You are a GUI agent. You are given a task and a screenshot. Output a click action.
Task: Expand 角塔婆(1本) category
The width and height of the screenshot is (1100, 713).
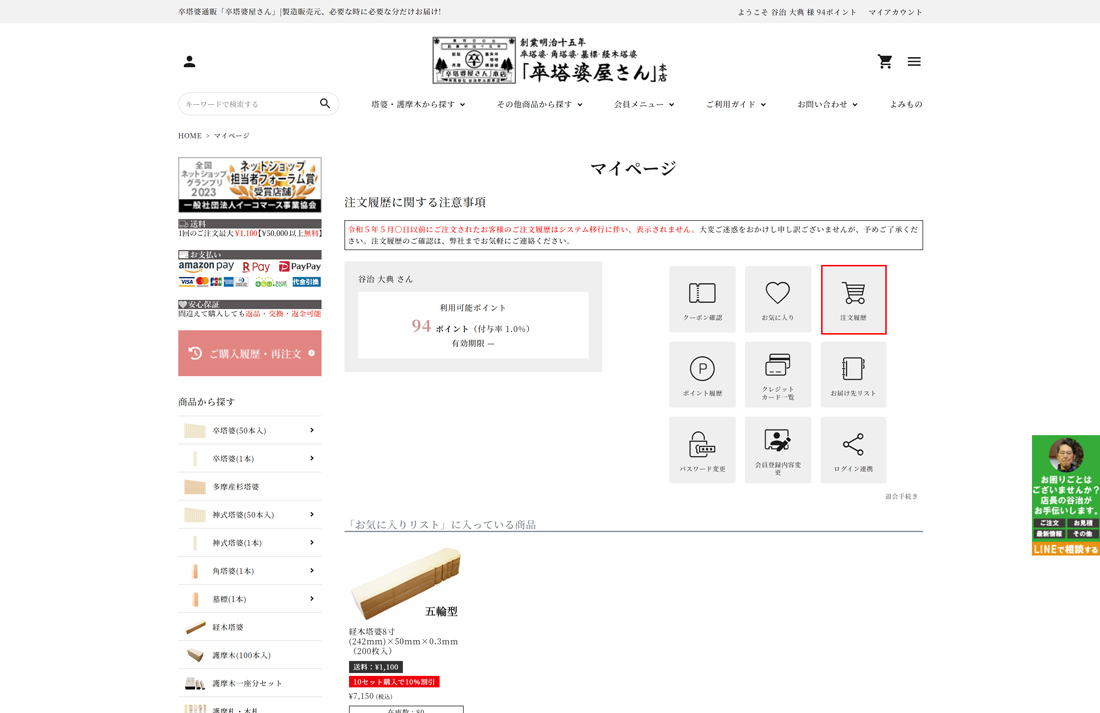[x=250, y=571]
